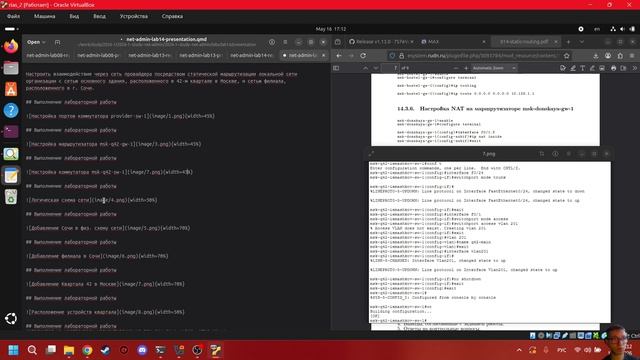Open VirtualBox Ввод menu

tap(99, 16)
